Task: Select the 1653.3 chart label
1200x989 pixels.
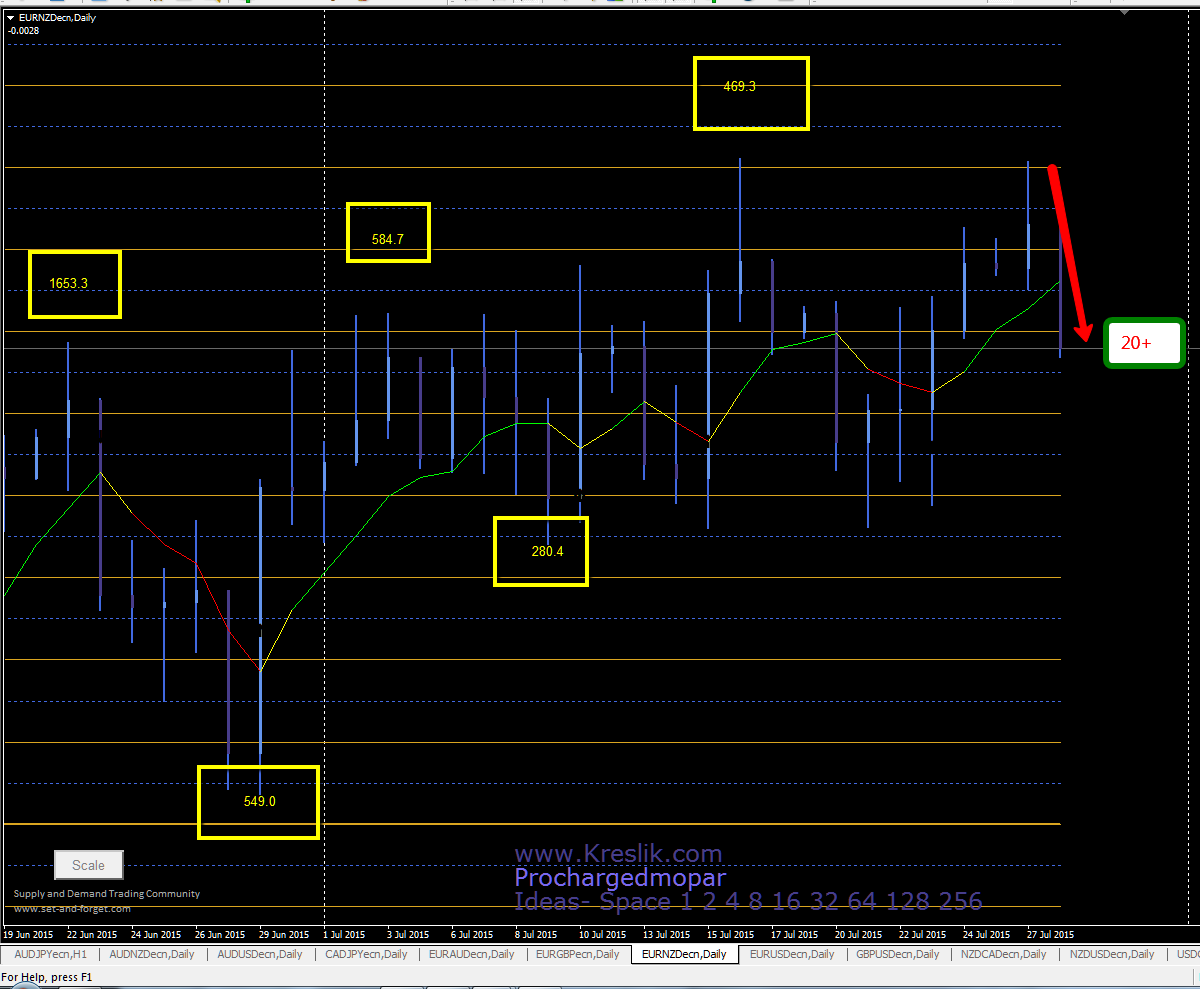Action: [69, 284]
